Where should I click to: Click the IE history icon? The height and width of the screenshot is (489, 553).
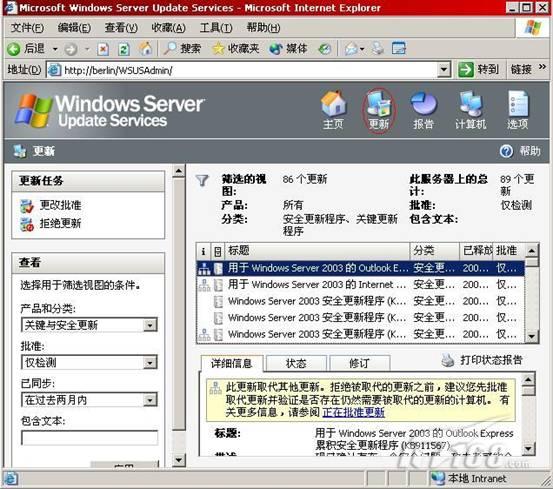(x=324, y=49)
